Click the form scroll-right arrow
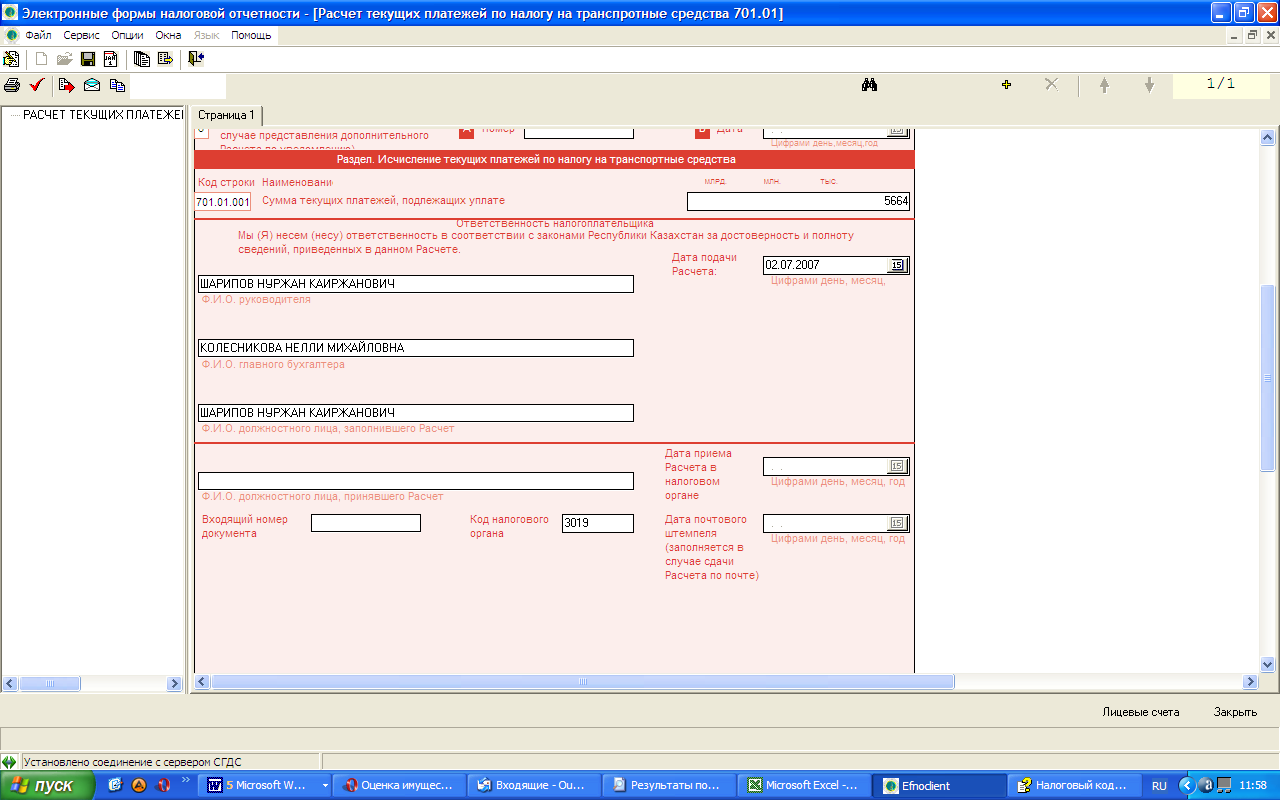This screenshot has width=1280, height=800. [1249, 682]
